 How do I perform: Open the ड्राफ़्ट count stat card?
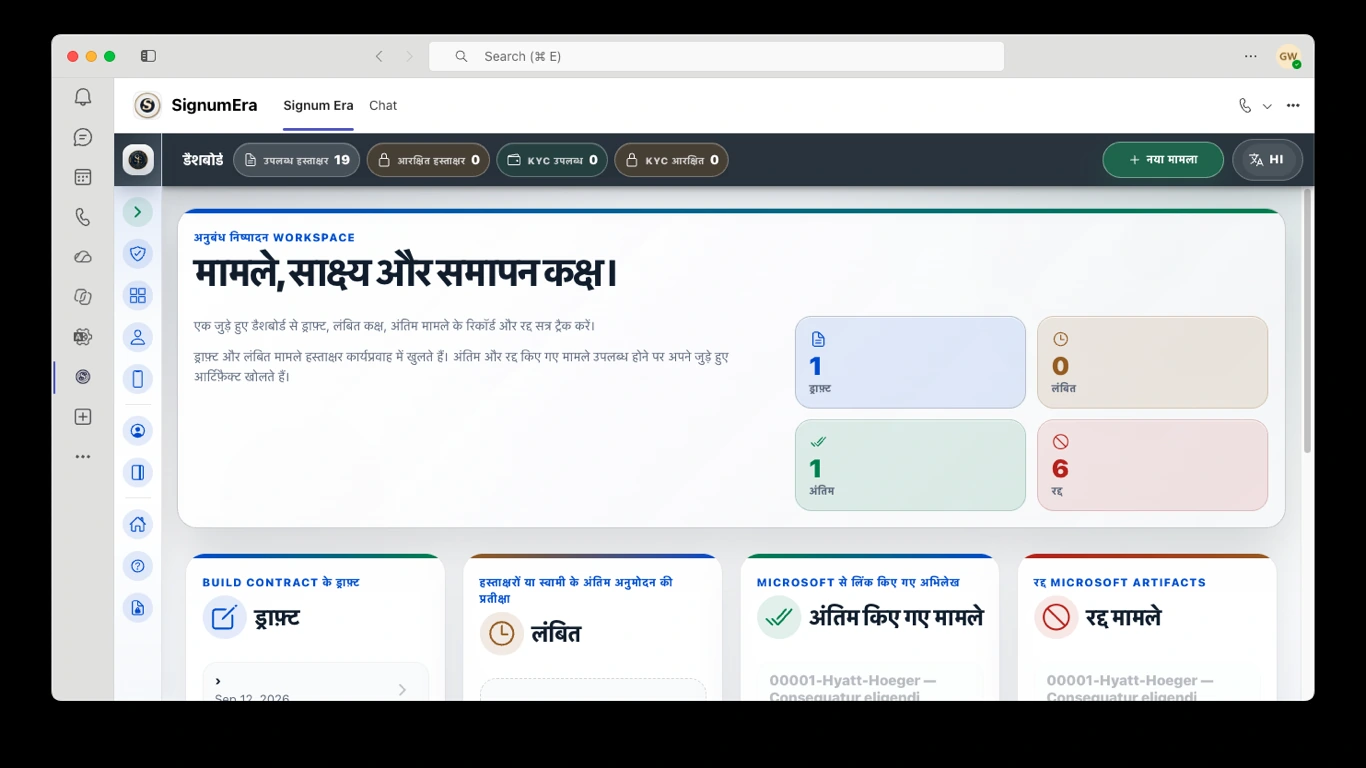point(910,362)
